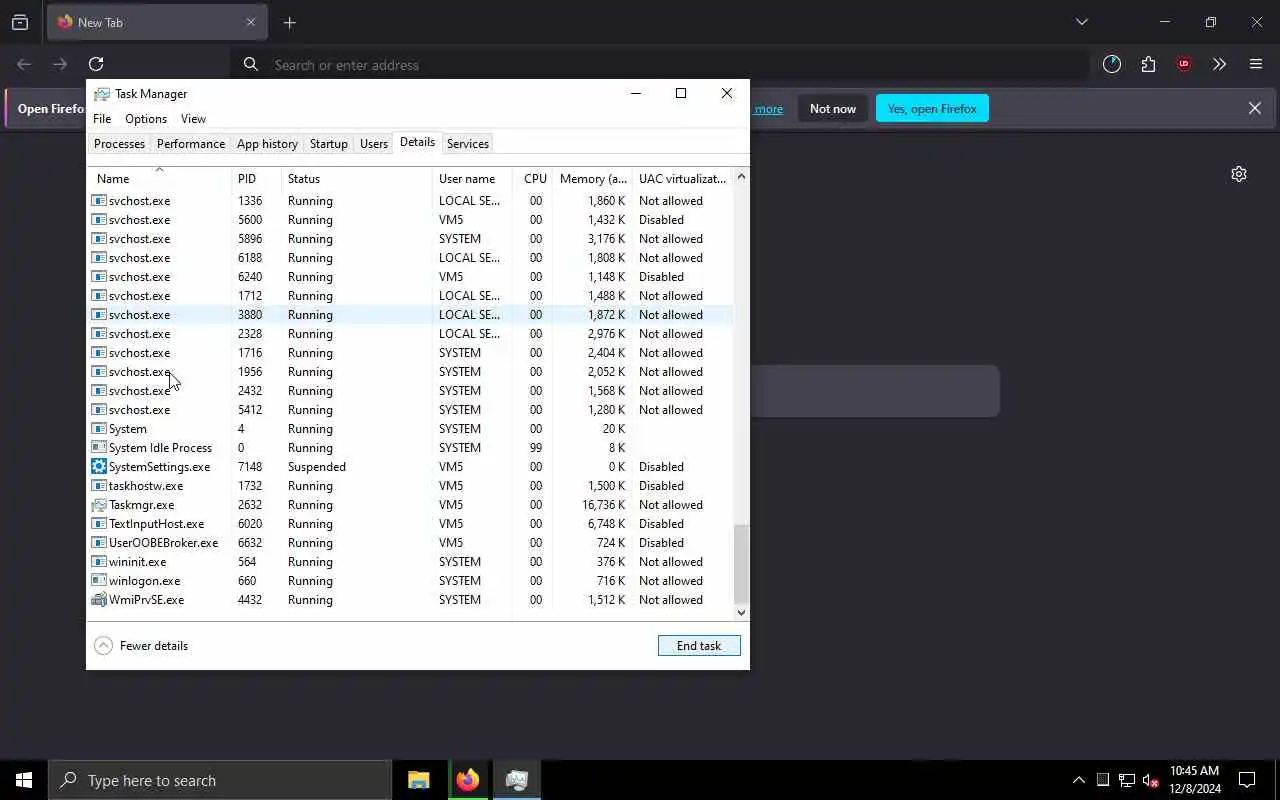Show hidden system tray icons chevron
Viewport: 1280px width, 800px height.
pyautogui.click(x=1078, y=780)
